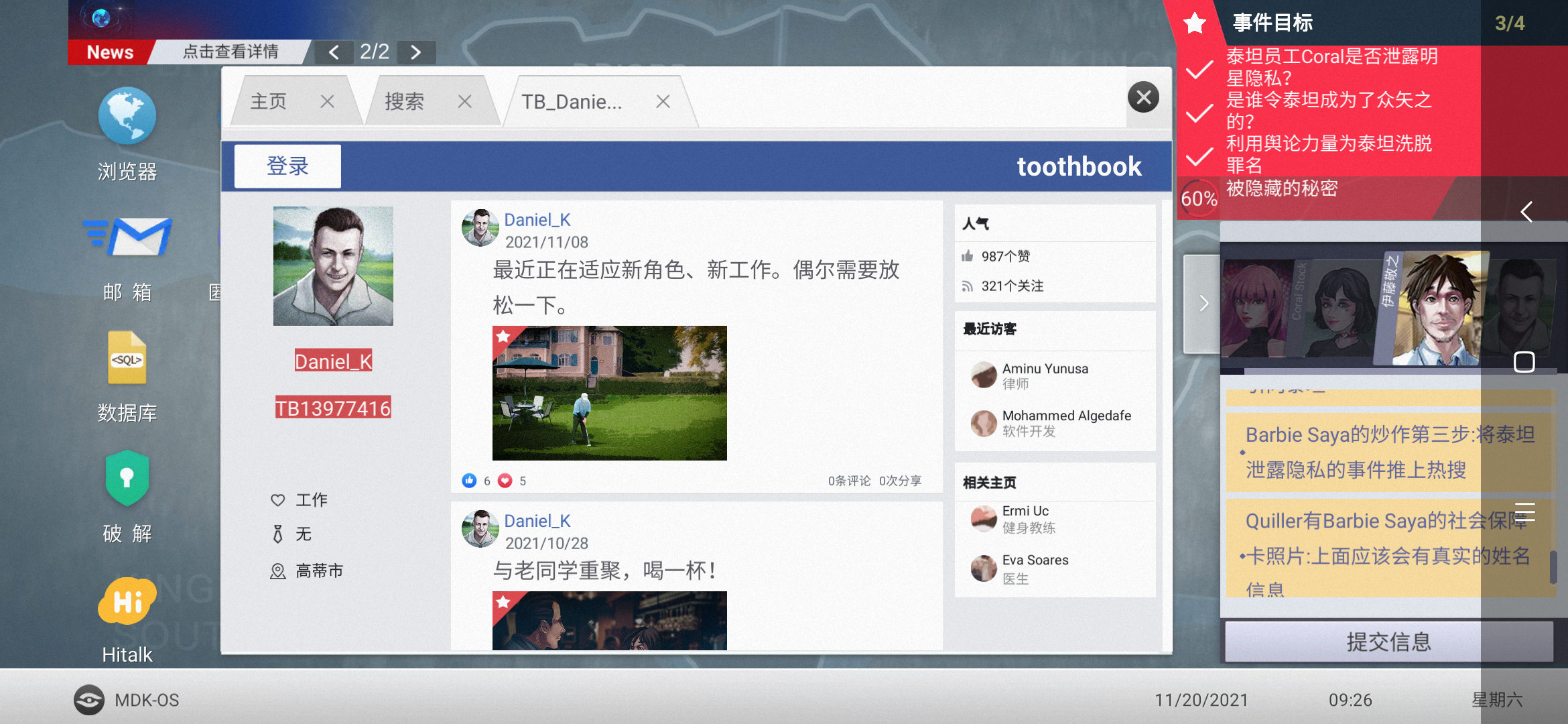This screenshot has width=1568, height=724.
Task: Click the like thumb icon under first post
Action: tap(469, 480)
